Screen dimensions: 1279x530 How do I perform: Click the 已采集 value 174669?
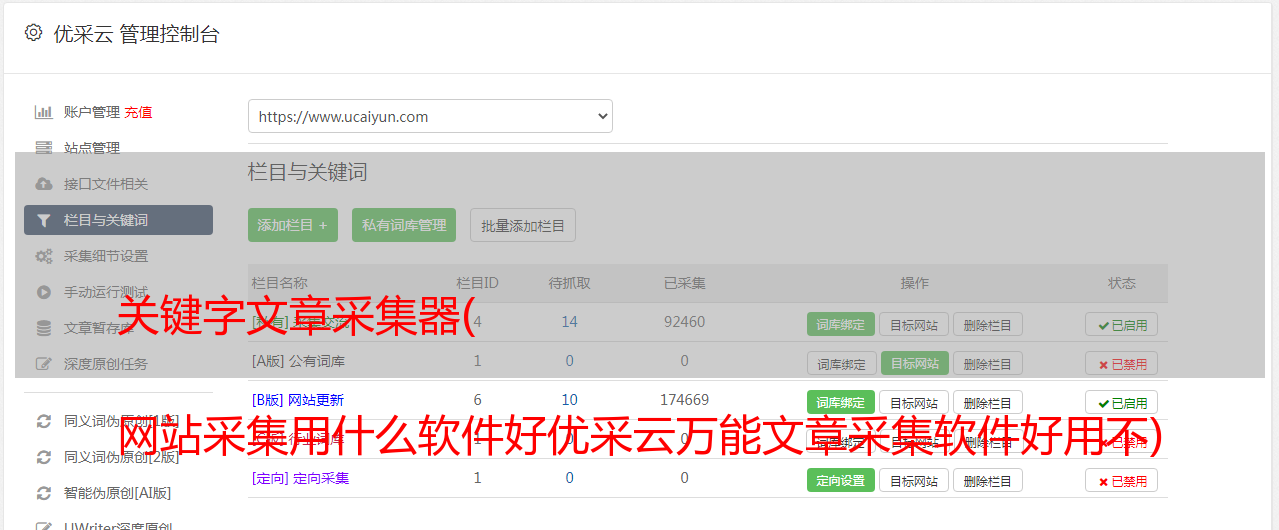685,400
